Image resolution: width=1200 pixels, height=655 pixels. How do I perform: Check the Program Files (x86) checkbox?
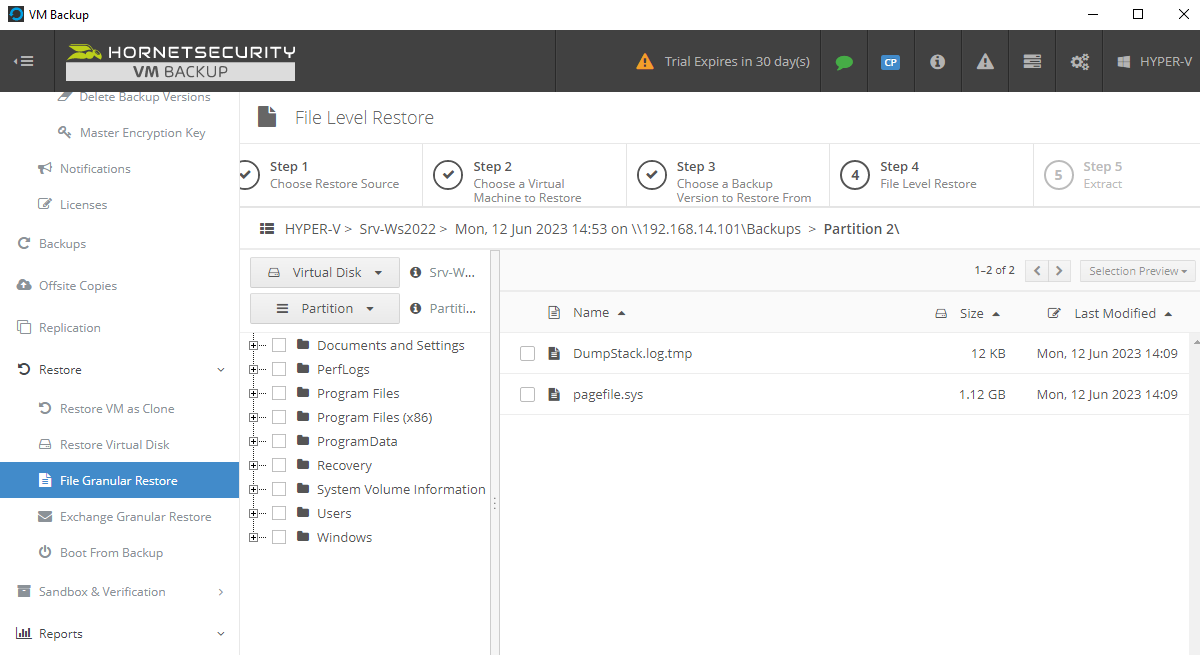coord(279,417)
